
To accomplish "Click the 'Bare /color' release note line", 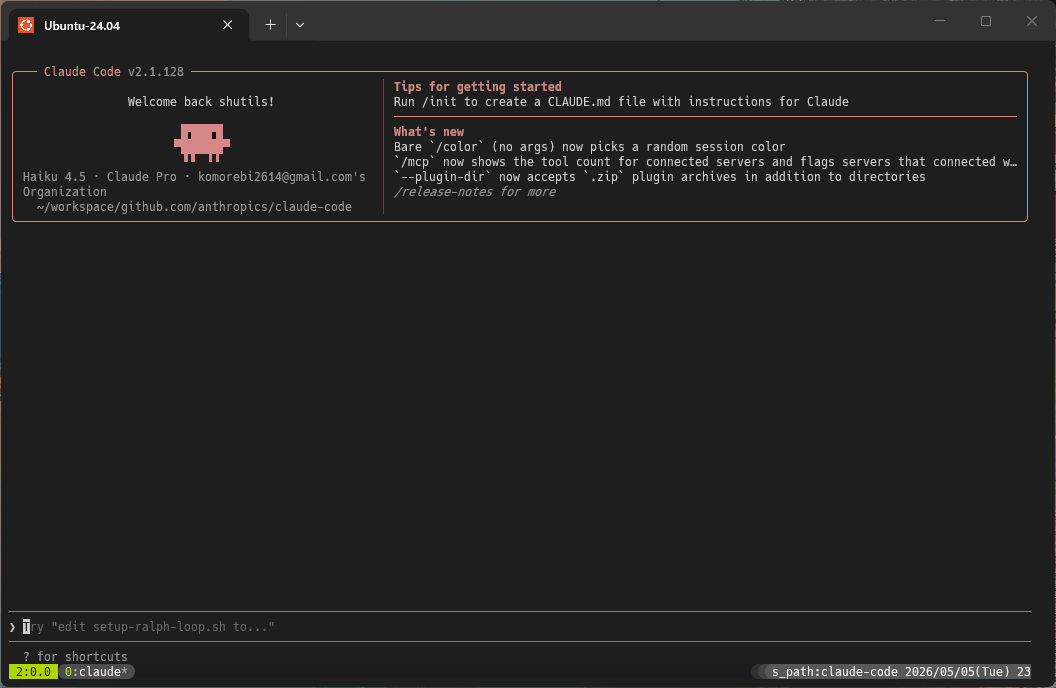I will (x=589, y=147).
